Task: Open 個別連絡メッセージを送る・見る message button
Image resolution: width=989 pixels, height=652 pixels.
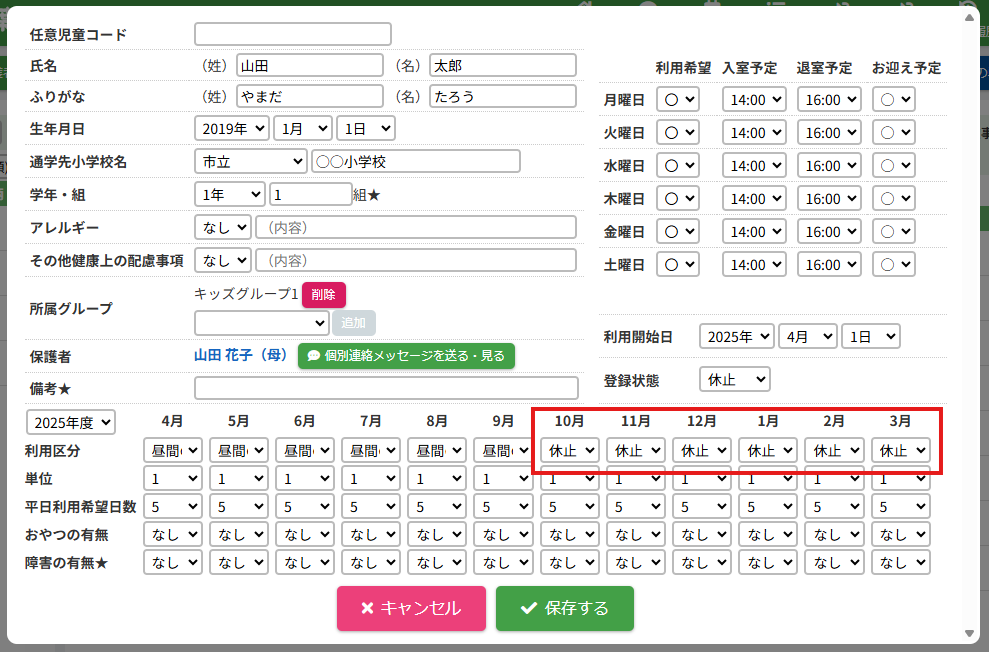Action: click(406, 355)
